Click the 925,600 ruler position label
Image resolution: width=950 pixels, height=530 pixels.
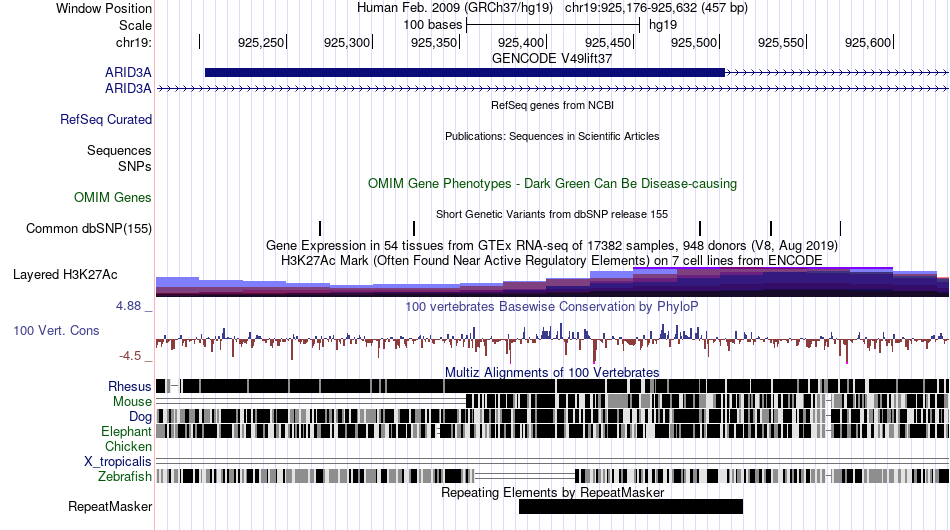[868, 42]
